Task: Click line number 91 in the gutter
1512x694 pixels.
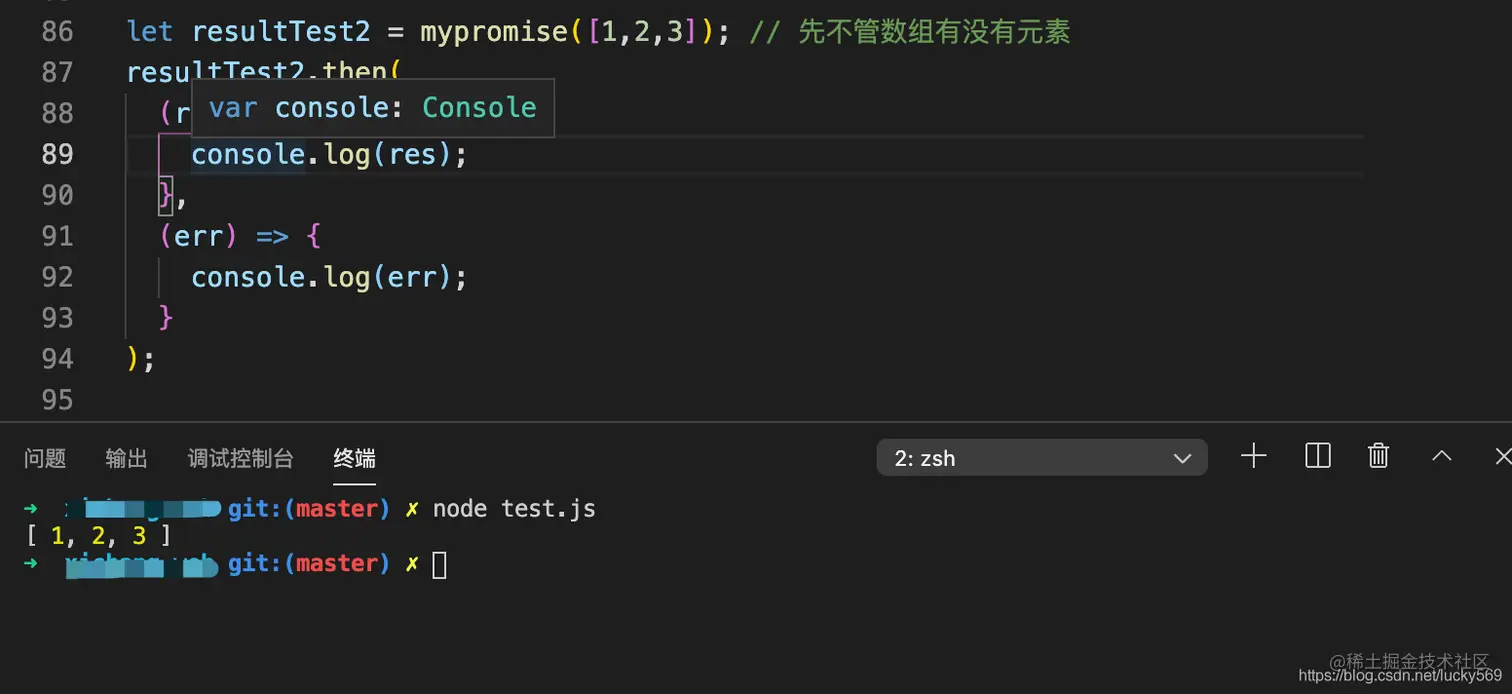Action: (58, 236)
